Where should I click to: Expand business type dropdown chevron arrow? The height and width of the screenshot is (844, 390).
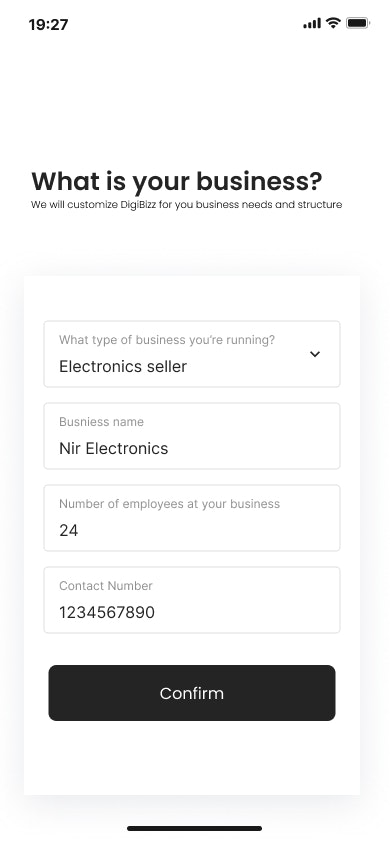pos(315,354)
